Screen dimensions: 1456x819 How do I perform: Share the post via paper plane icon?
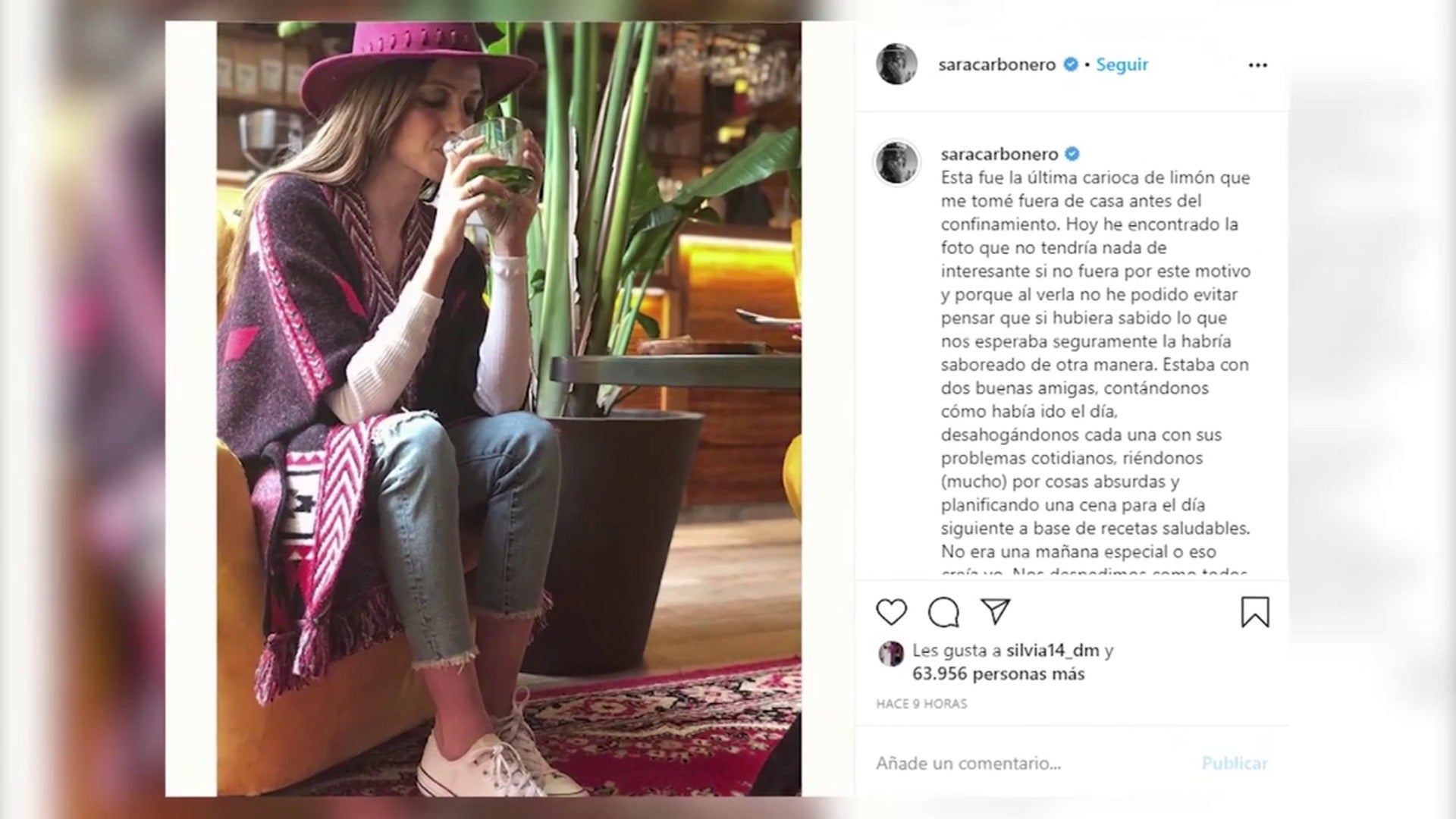[995, 611]
